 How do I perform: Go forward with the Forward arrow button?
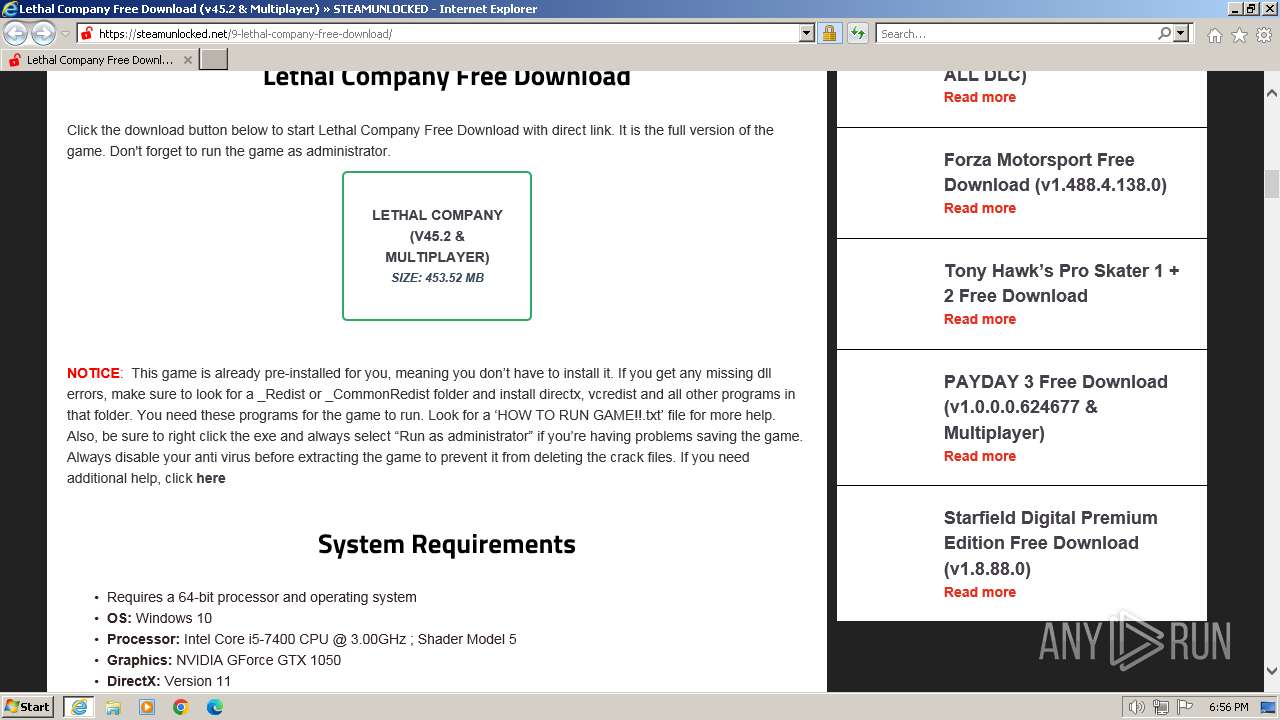[43, 33]
